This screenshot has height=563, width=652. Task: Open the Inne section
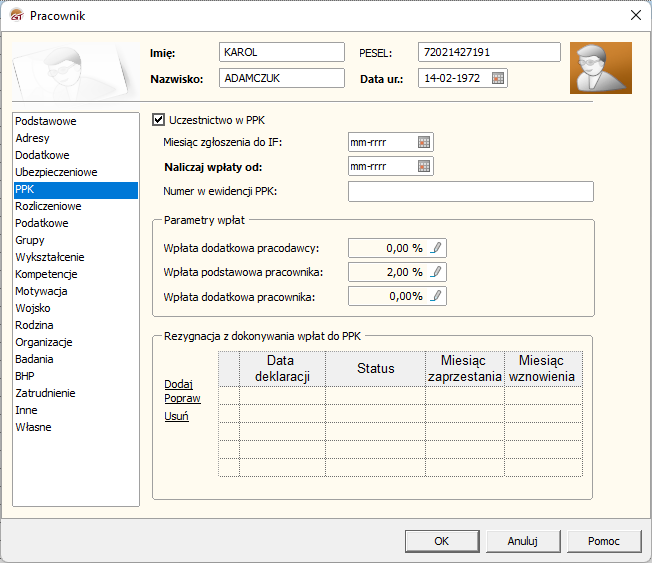[75, 410]
